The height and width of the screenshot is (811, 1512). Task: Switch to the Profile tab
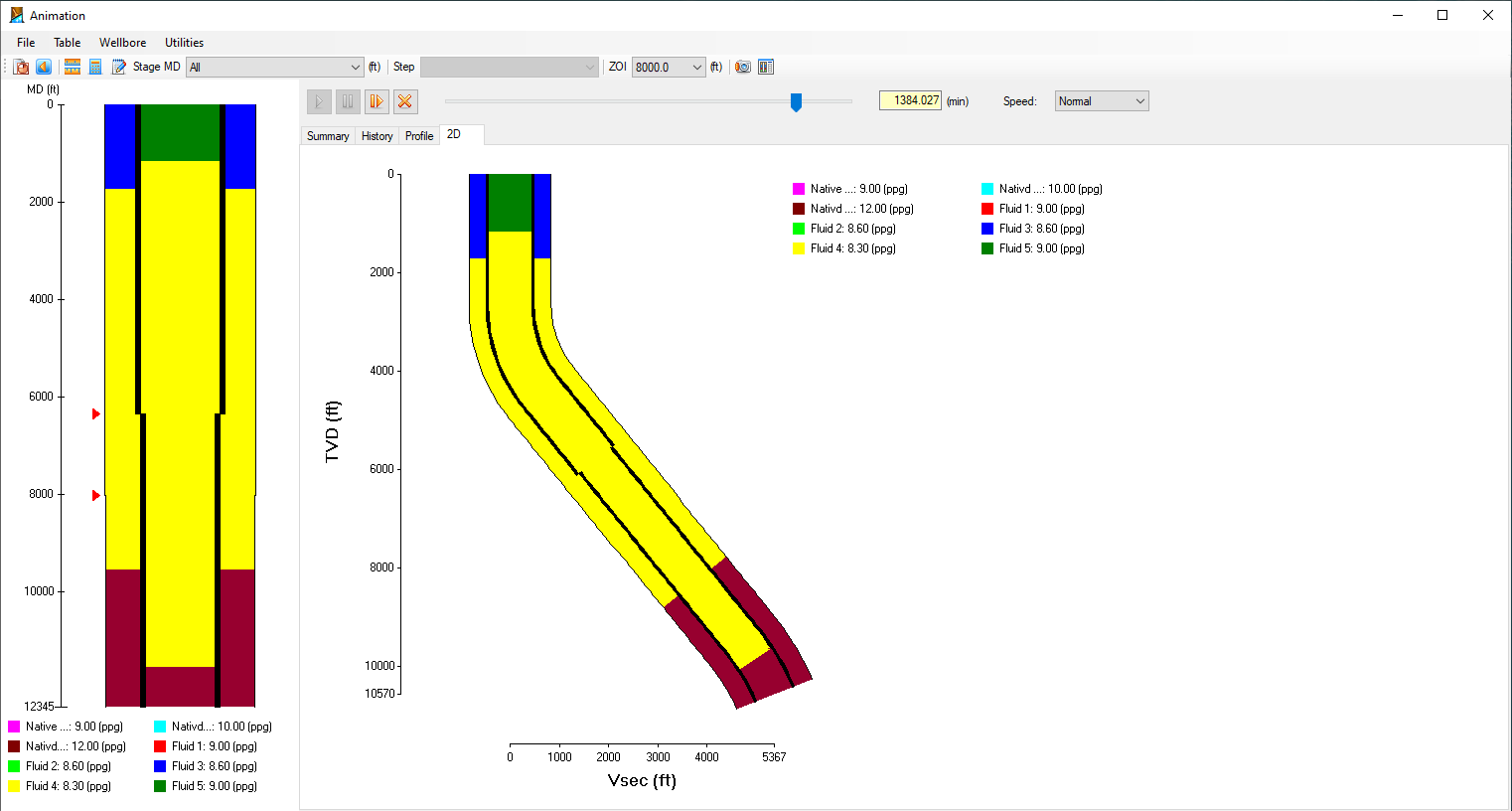click(419, 136)
